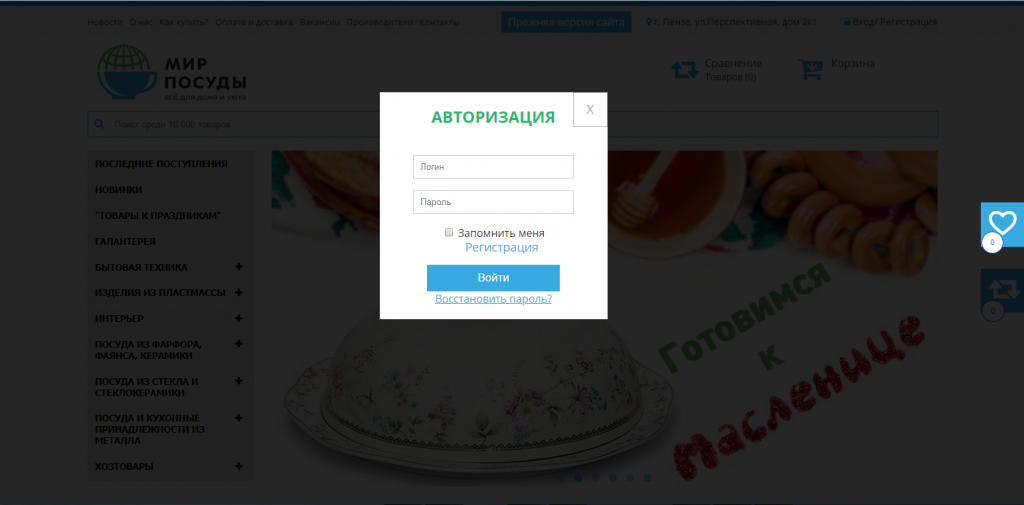Image resolution: width=1024 pixels, height=505 pixels.
Task: Follow the Восстановить пароль? link
Action: (493, 299)
